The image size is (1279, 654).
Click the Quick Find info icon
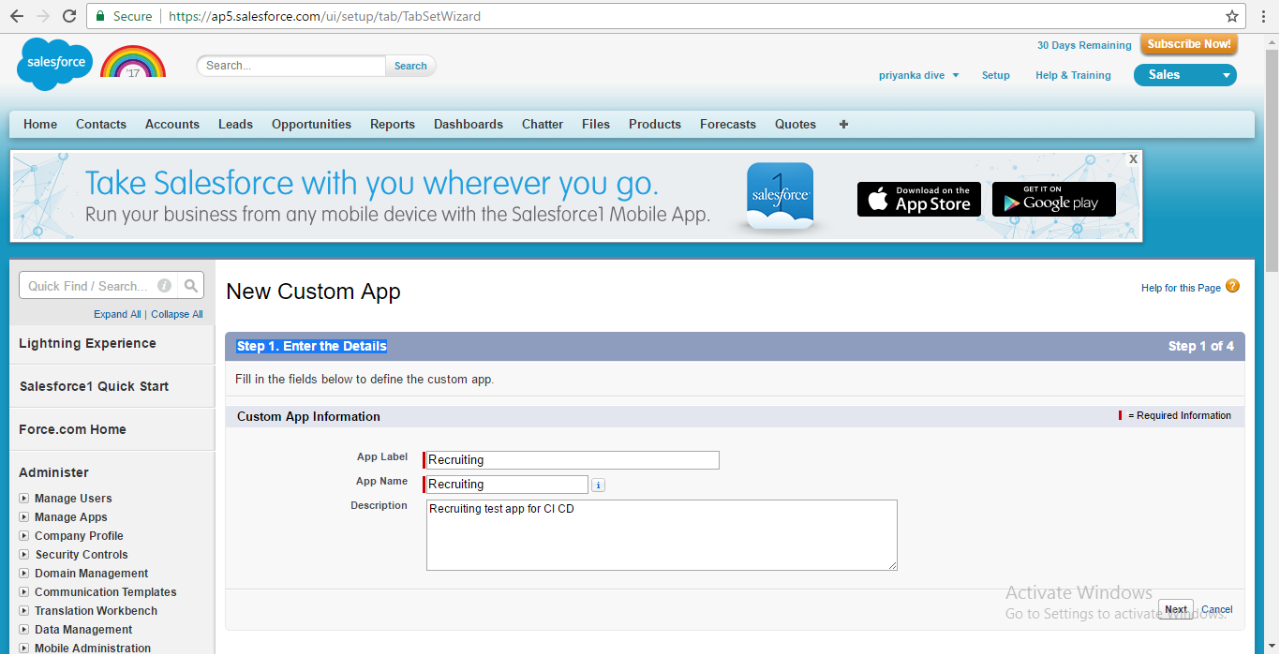(164, 286)
